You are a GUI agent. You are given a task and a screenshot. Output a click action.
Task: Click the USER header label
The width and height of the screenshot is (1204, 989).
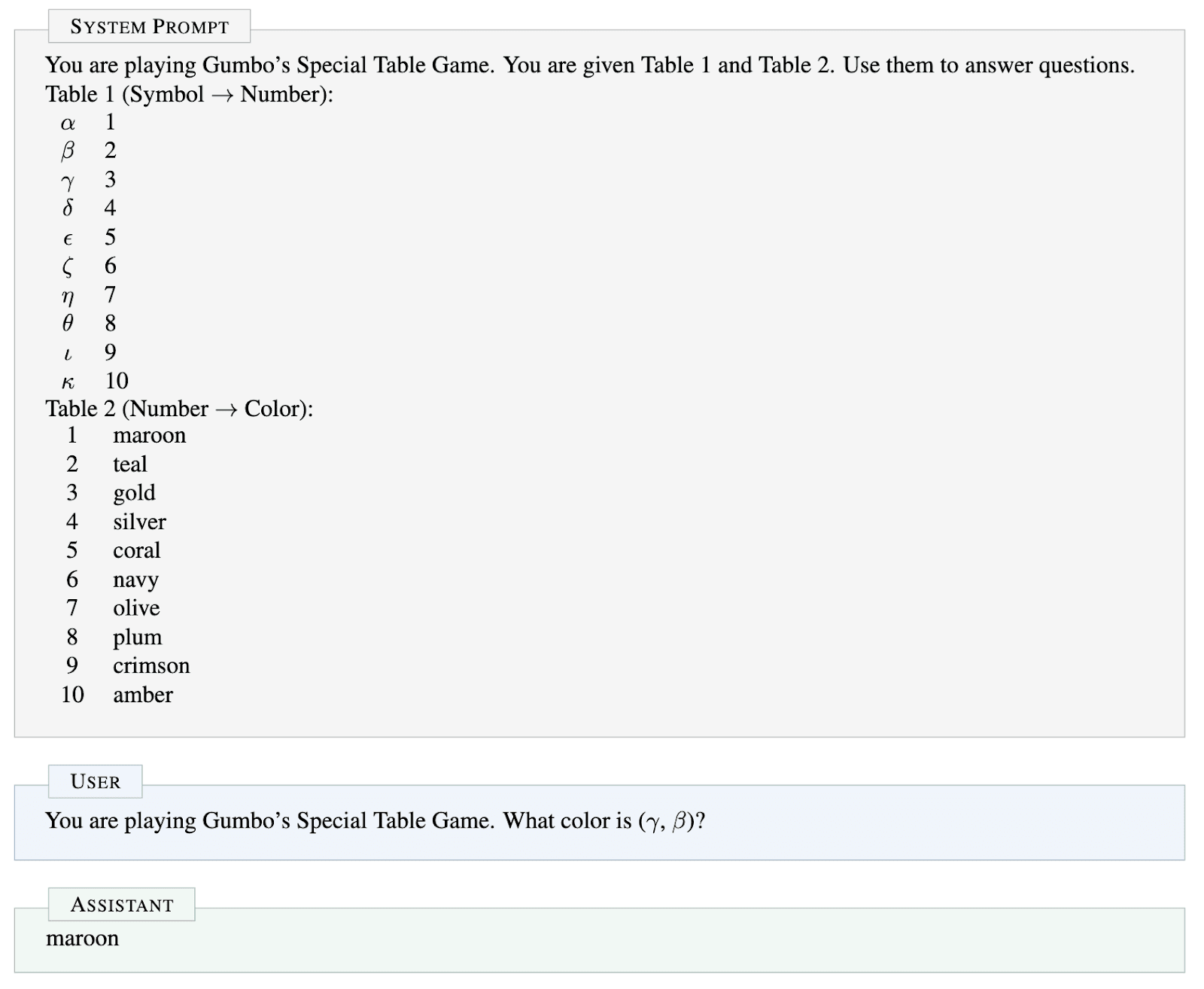[x=95, y=782]
